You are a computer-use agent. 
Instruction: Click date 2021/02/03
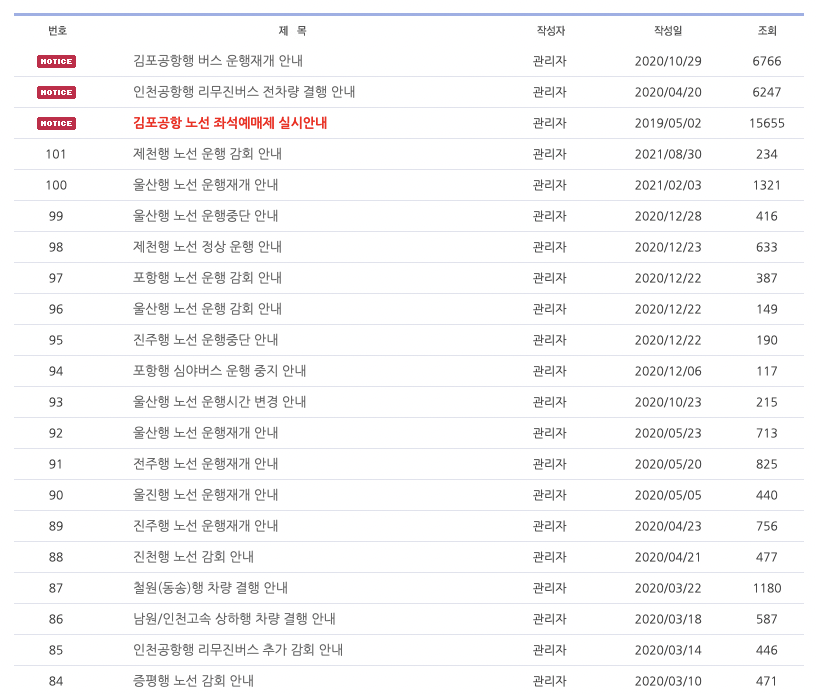[x=668, y=185]
